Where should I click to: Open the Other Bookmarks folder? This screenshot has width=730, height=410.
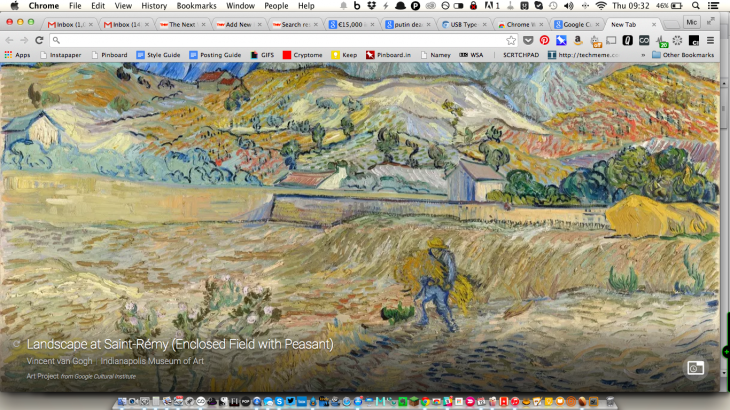682,55
